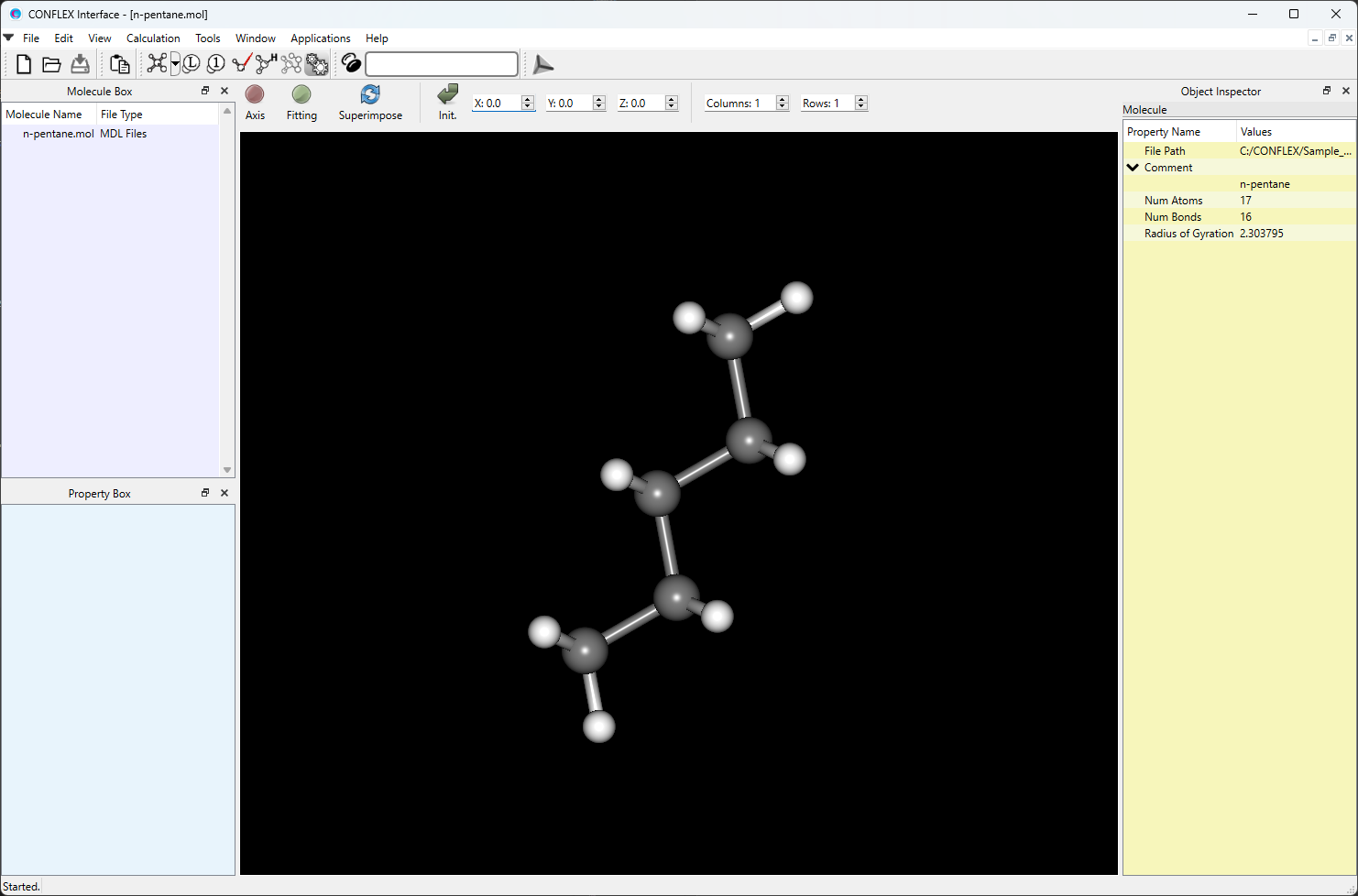1358x896 pixels.
Task: Increase the Columns value with its up stepper
Action: click(782, 98)
